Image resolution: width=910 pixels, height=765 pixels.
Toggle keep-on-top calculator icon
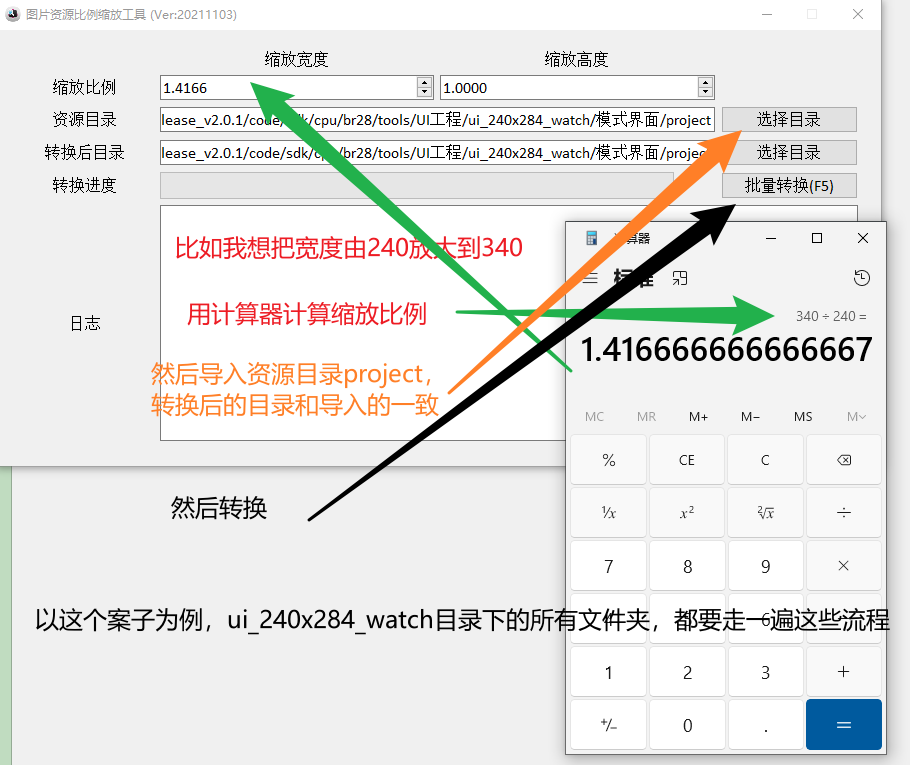pos(680,279)
